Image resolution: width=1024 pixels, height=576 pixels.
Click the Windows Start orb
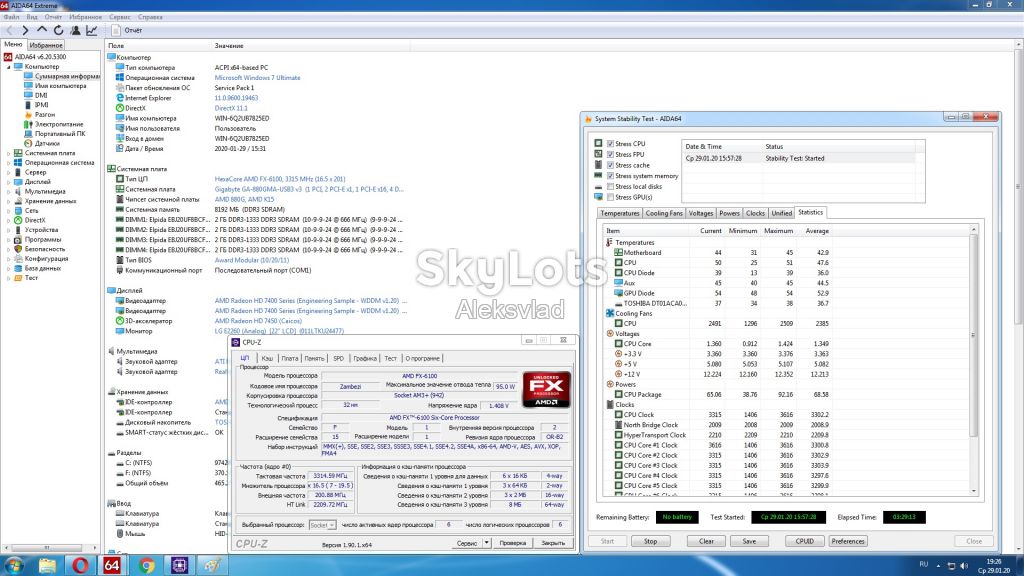14,565
